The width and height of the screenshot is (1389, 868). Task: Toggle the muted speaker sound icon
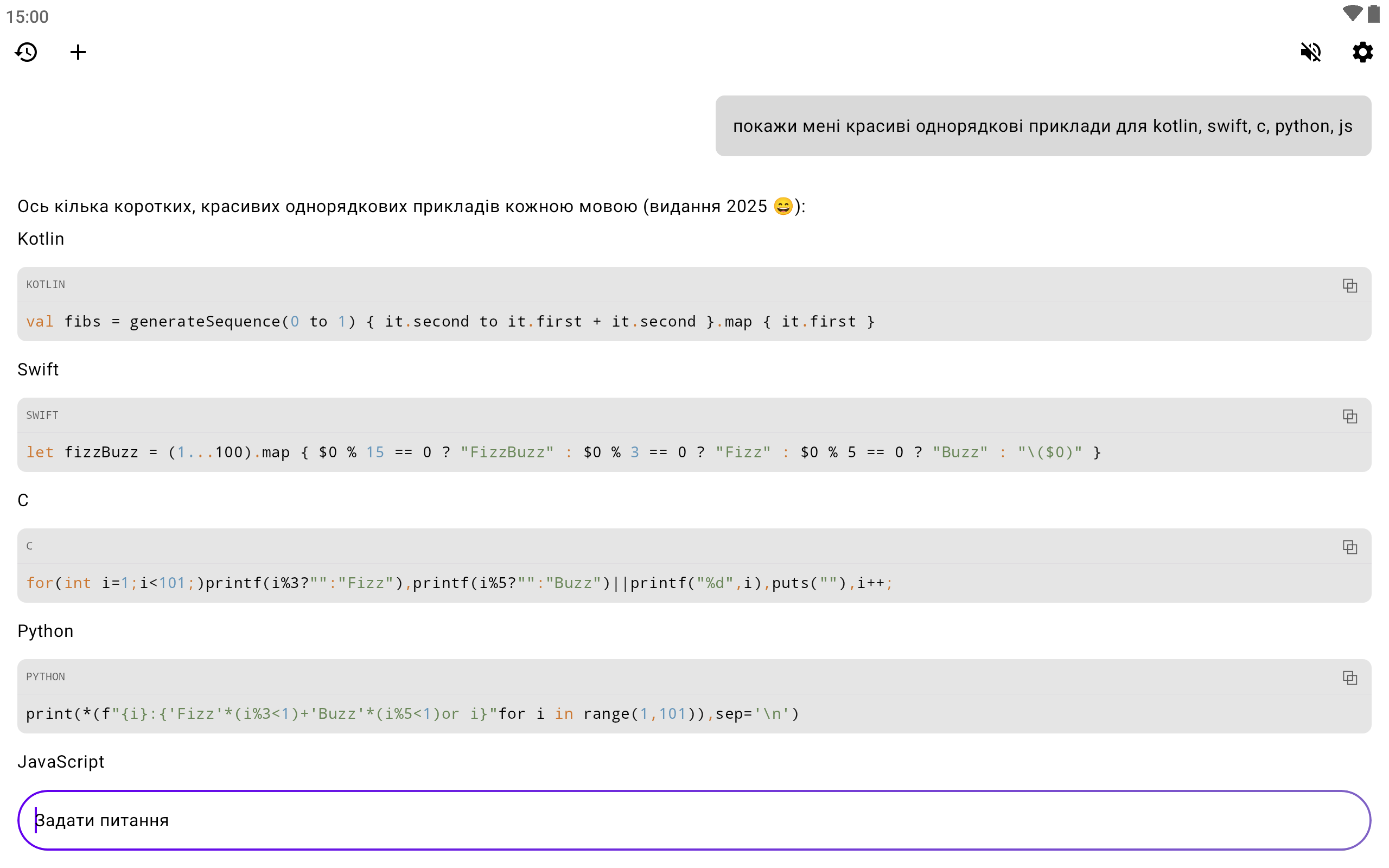click(x=1310, y=52)
